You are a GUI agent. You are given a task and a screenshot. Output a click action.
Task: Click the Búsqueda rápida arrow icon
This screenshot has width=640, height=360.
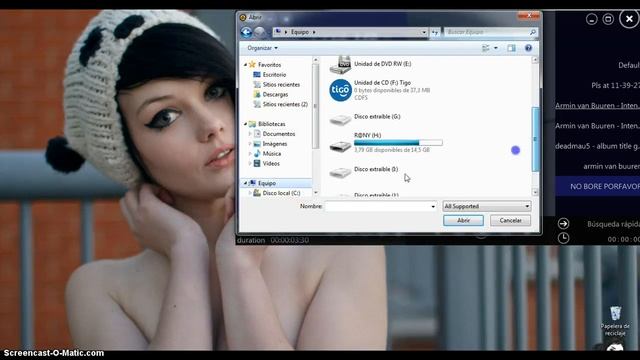point(563,223)
